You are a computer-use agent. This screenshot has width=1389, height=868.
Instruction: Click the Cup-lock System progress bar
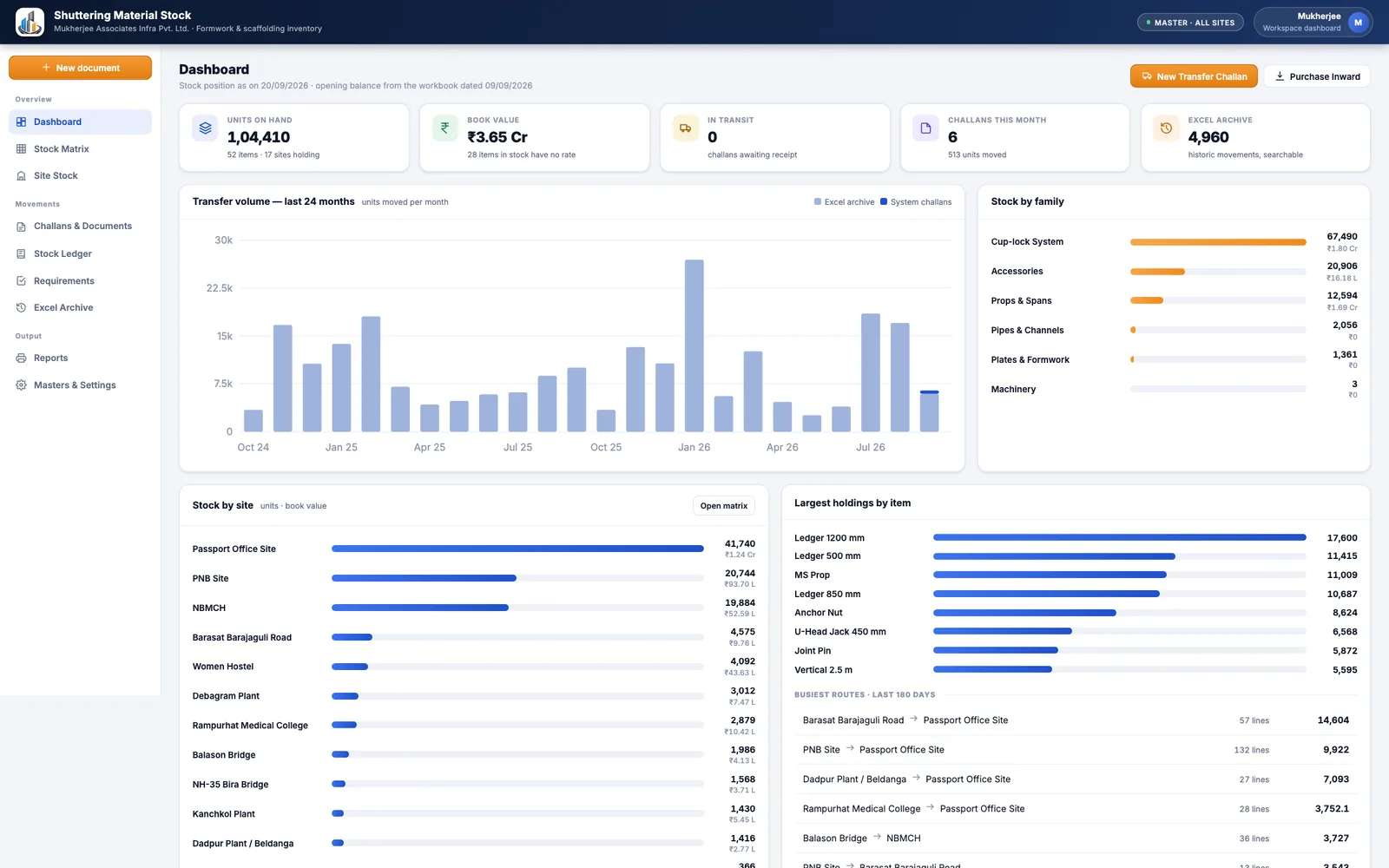(x=1218, y=242)
